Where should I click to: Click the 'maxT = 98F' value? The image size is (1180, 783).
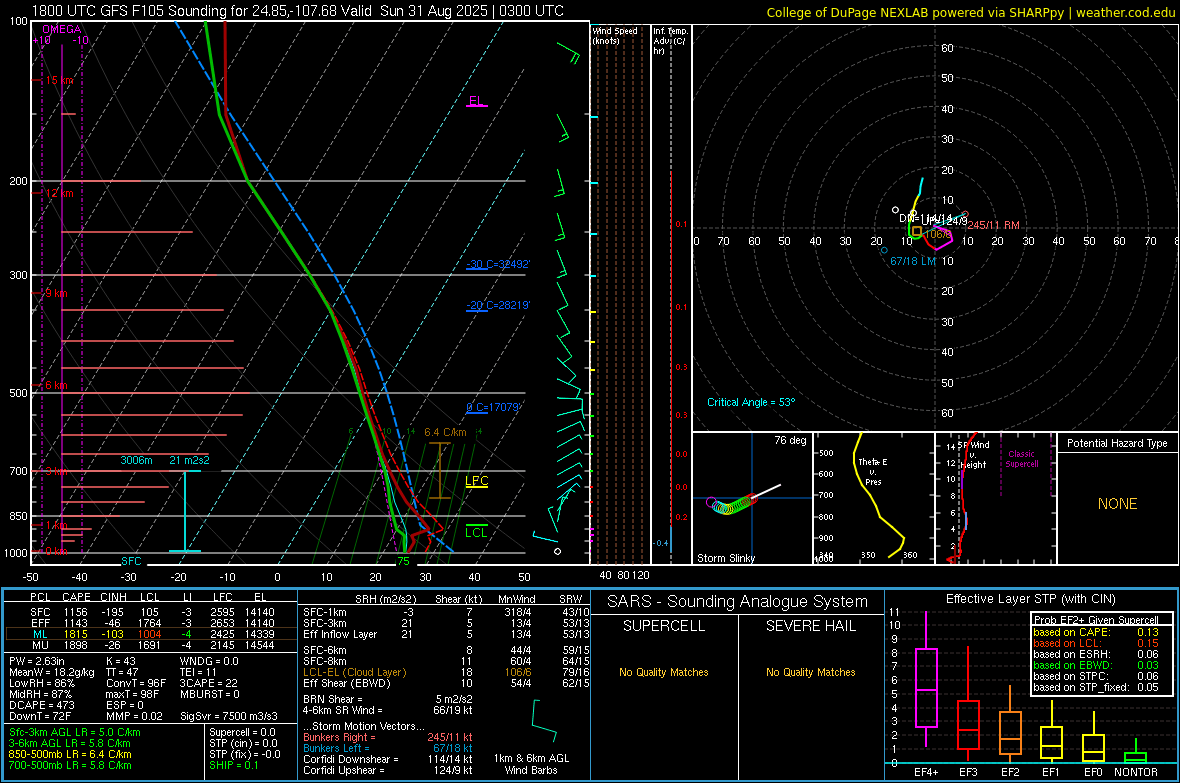132,694
